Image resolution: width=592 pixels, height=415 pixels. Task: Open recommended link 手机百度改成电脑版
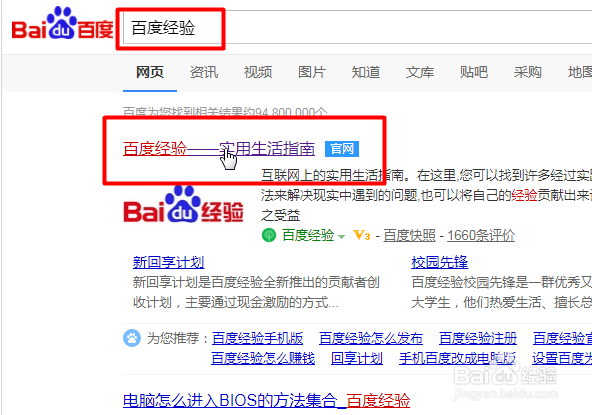pyautogui.click(x=457, y=358)
